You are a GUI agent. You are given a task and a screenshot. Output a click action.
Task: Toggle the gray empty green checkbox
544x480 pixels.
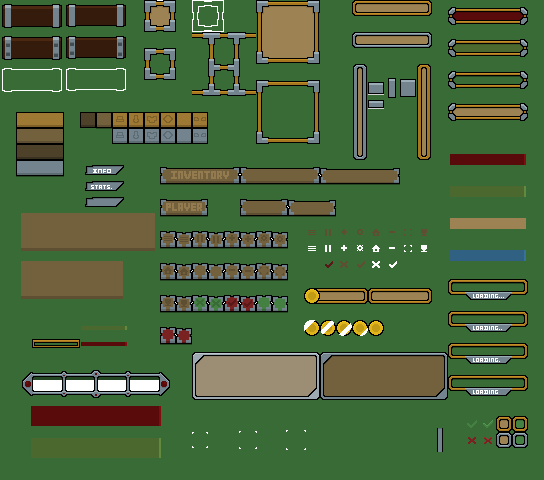(x=520, y=440)
